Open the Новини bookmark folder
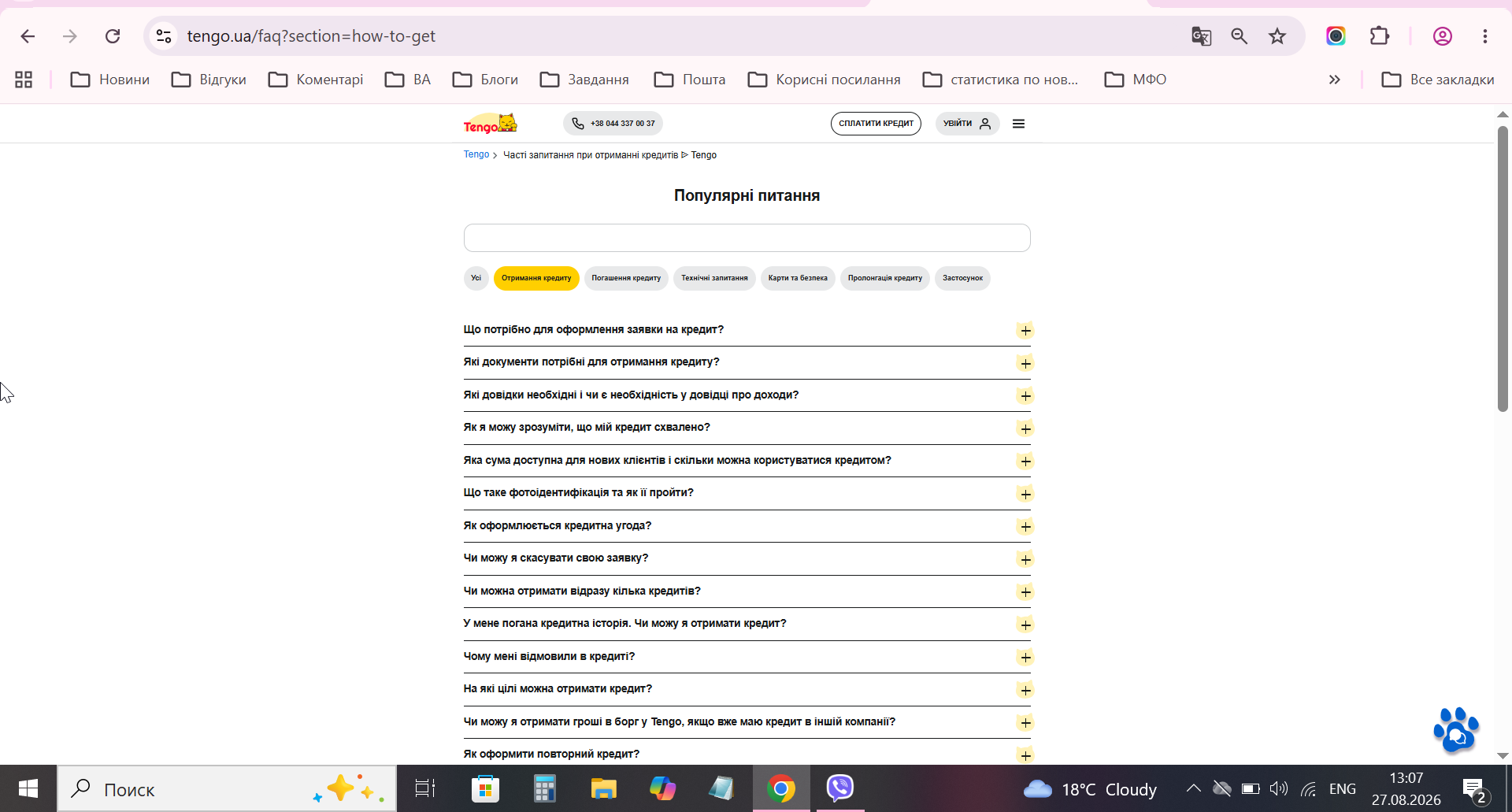 tap(110, 80)
